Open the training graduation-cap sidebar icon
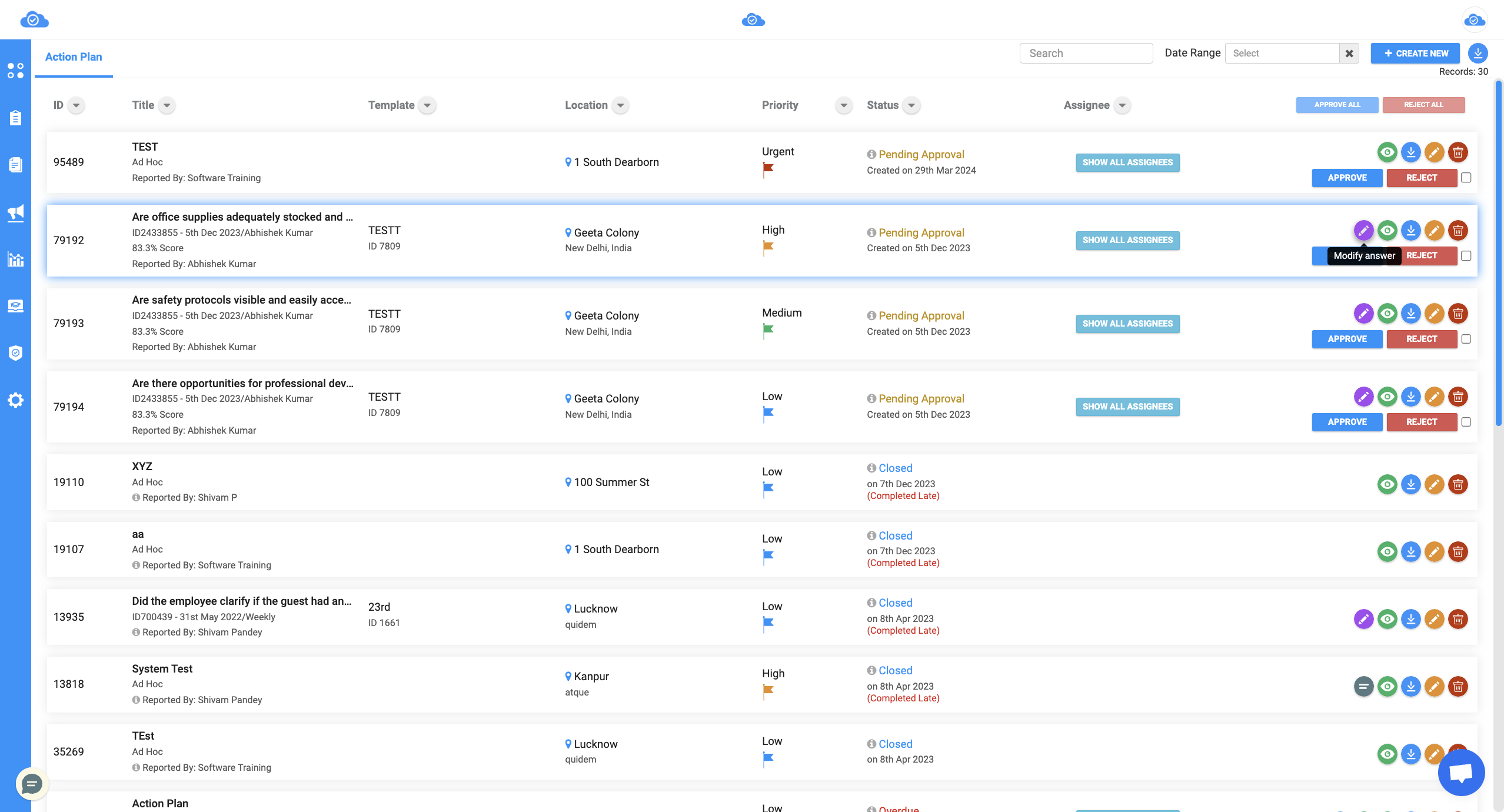 pos(15,306)
